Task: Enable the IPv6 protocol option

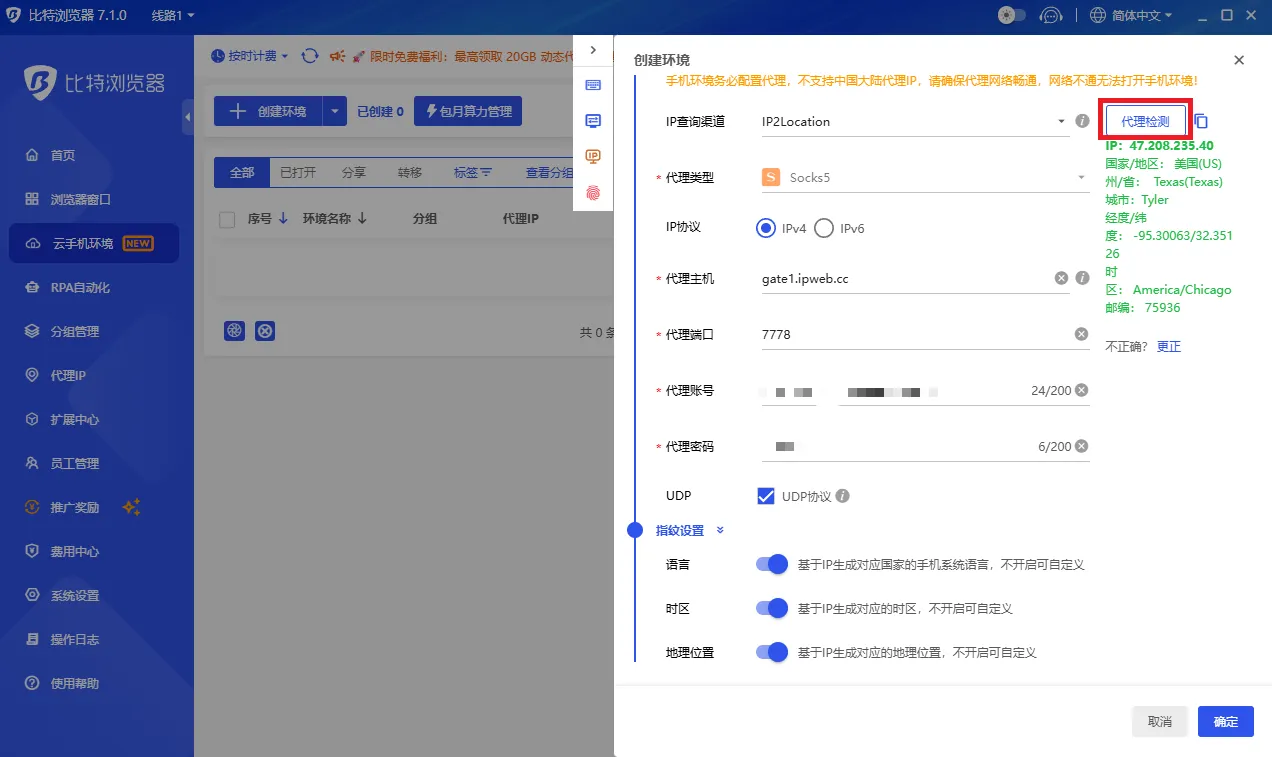Action: tap(824, 227)
